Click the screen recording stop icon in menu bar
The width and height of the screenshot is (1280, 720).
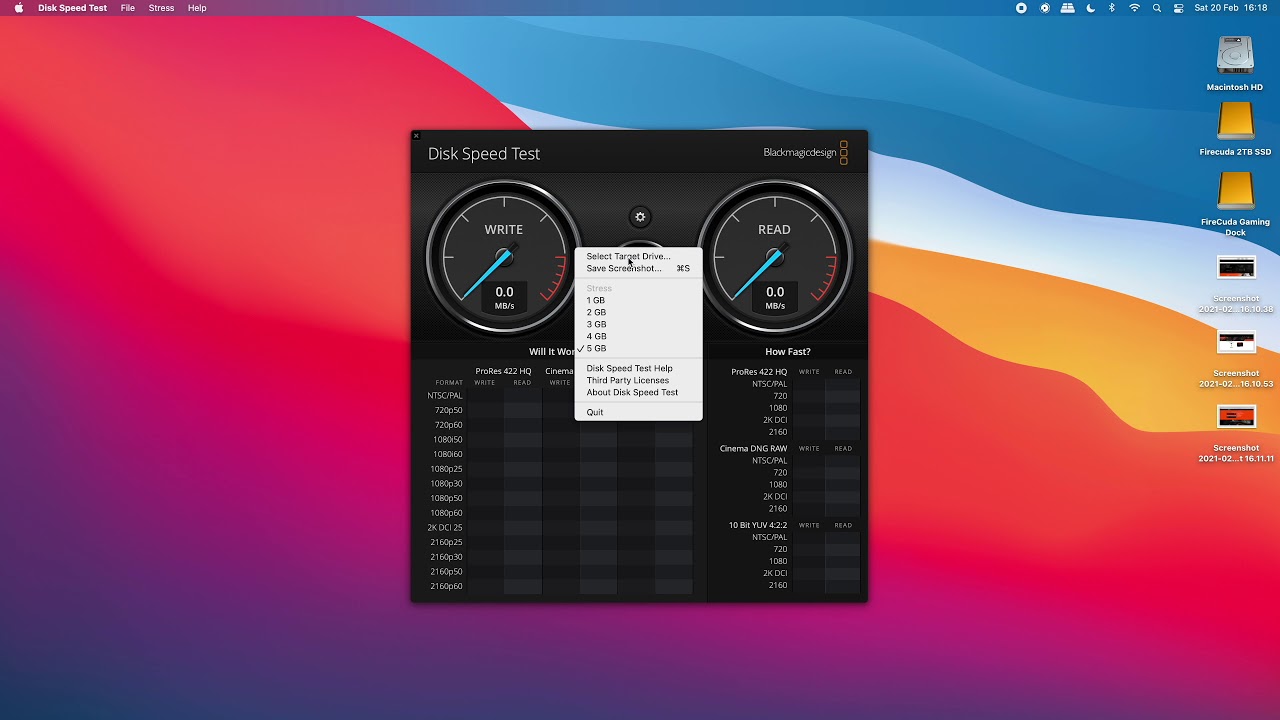pyautogui.click(x=1021, y=8)
